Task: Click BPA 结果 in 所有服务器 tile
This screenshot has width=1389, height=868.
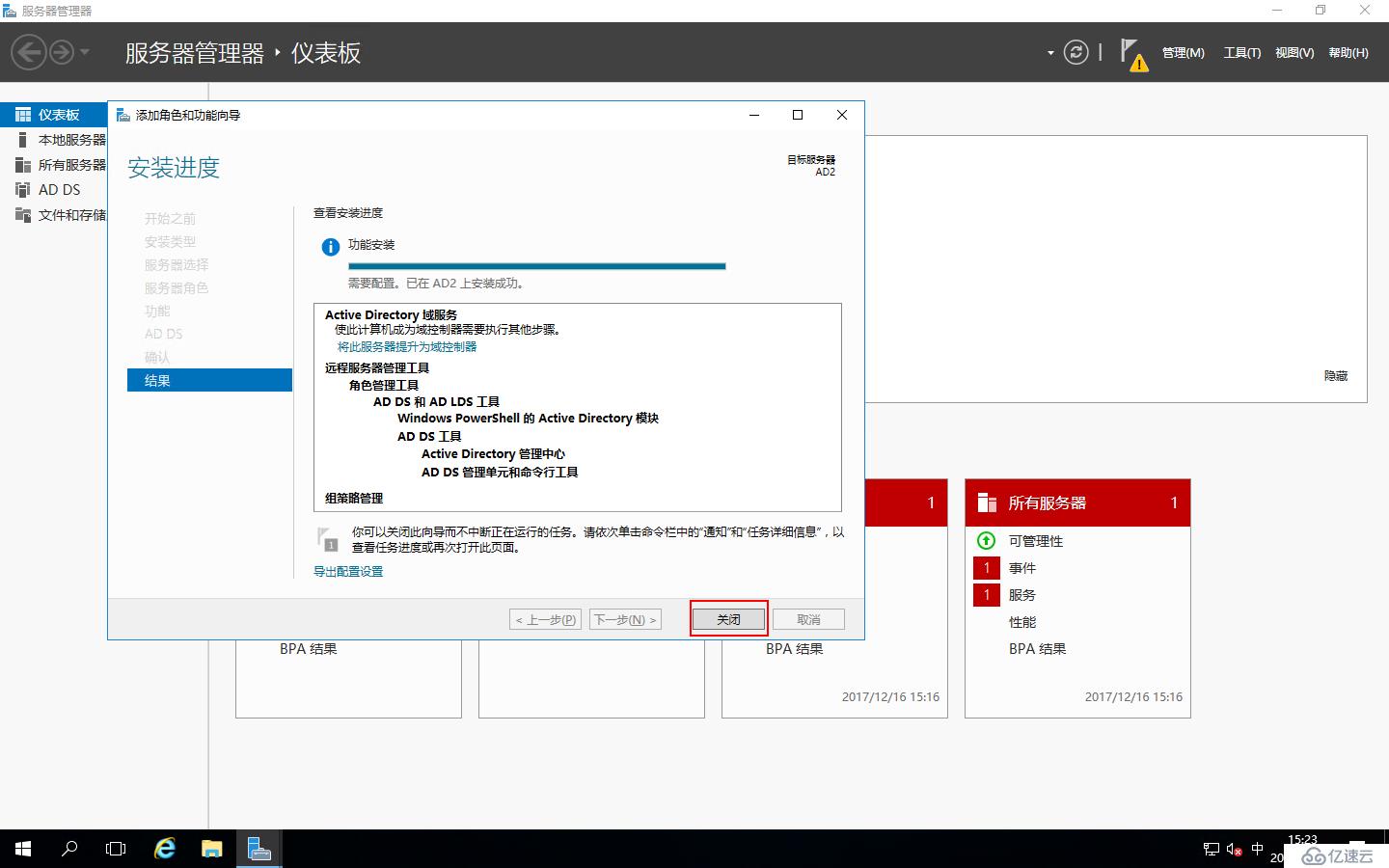Action: pos(1038,649)
